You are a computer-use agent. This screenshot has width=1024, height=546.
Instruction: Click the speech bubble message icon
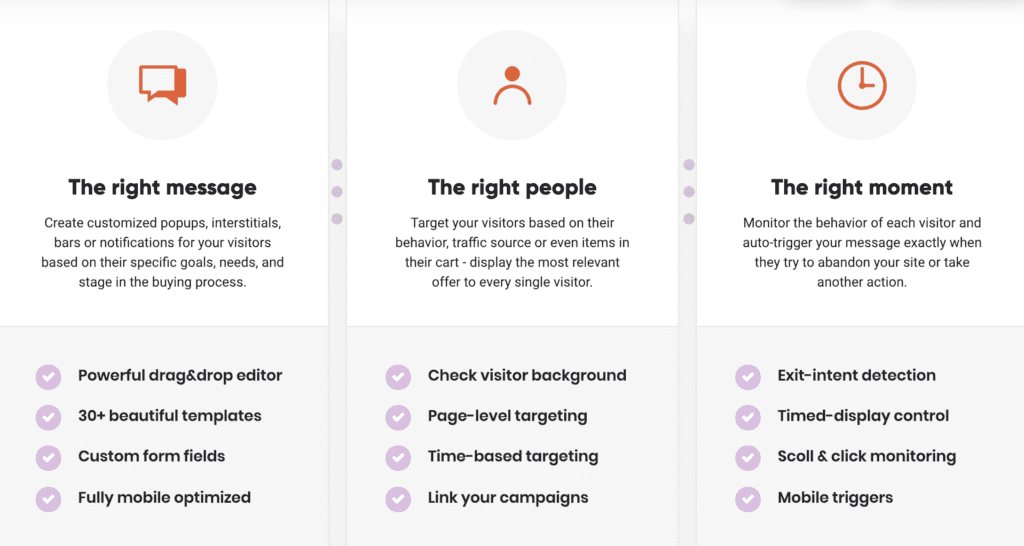pyautogui.click(x=162, y=85)
